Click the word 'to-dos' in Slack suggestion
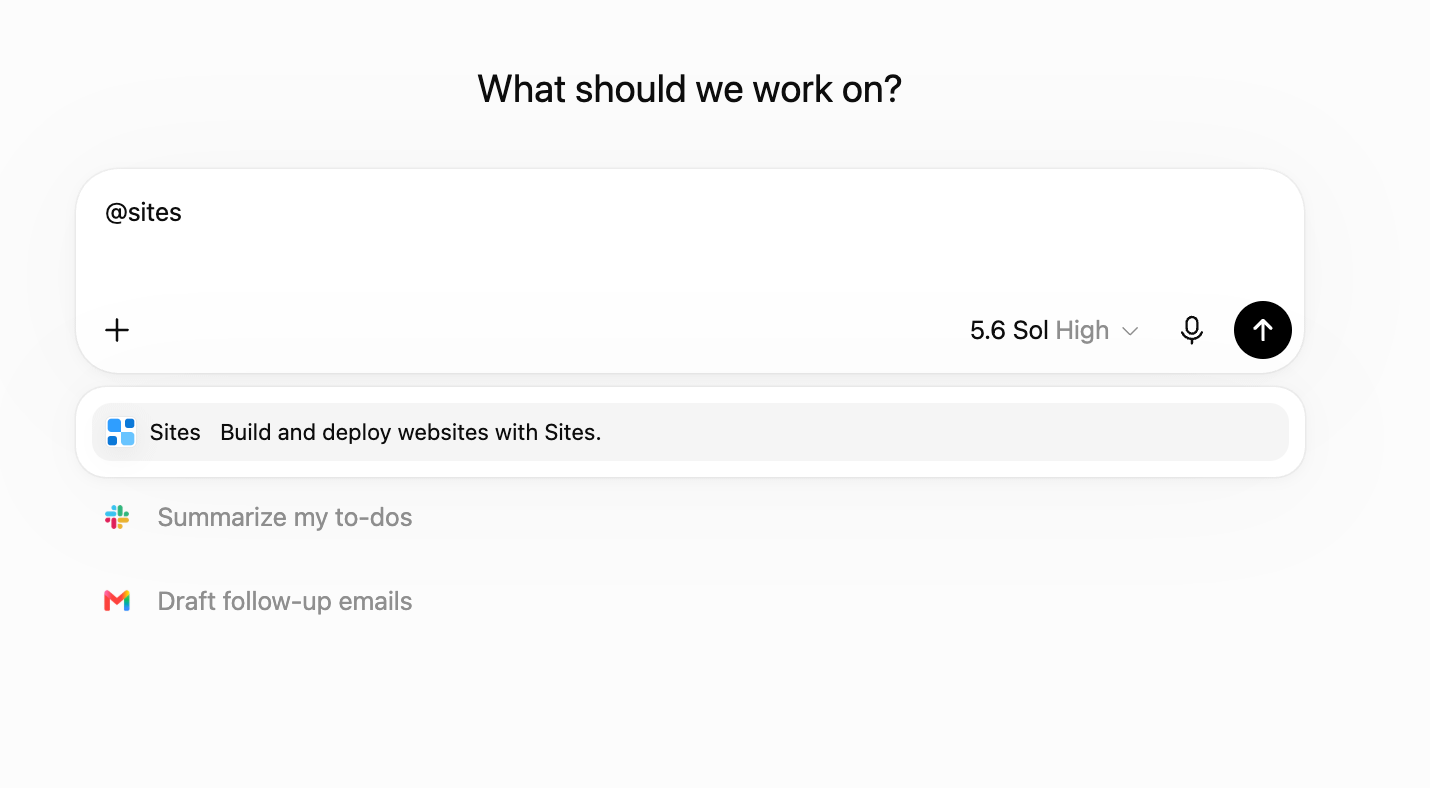 (x=380, y=517)
